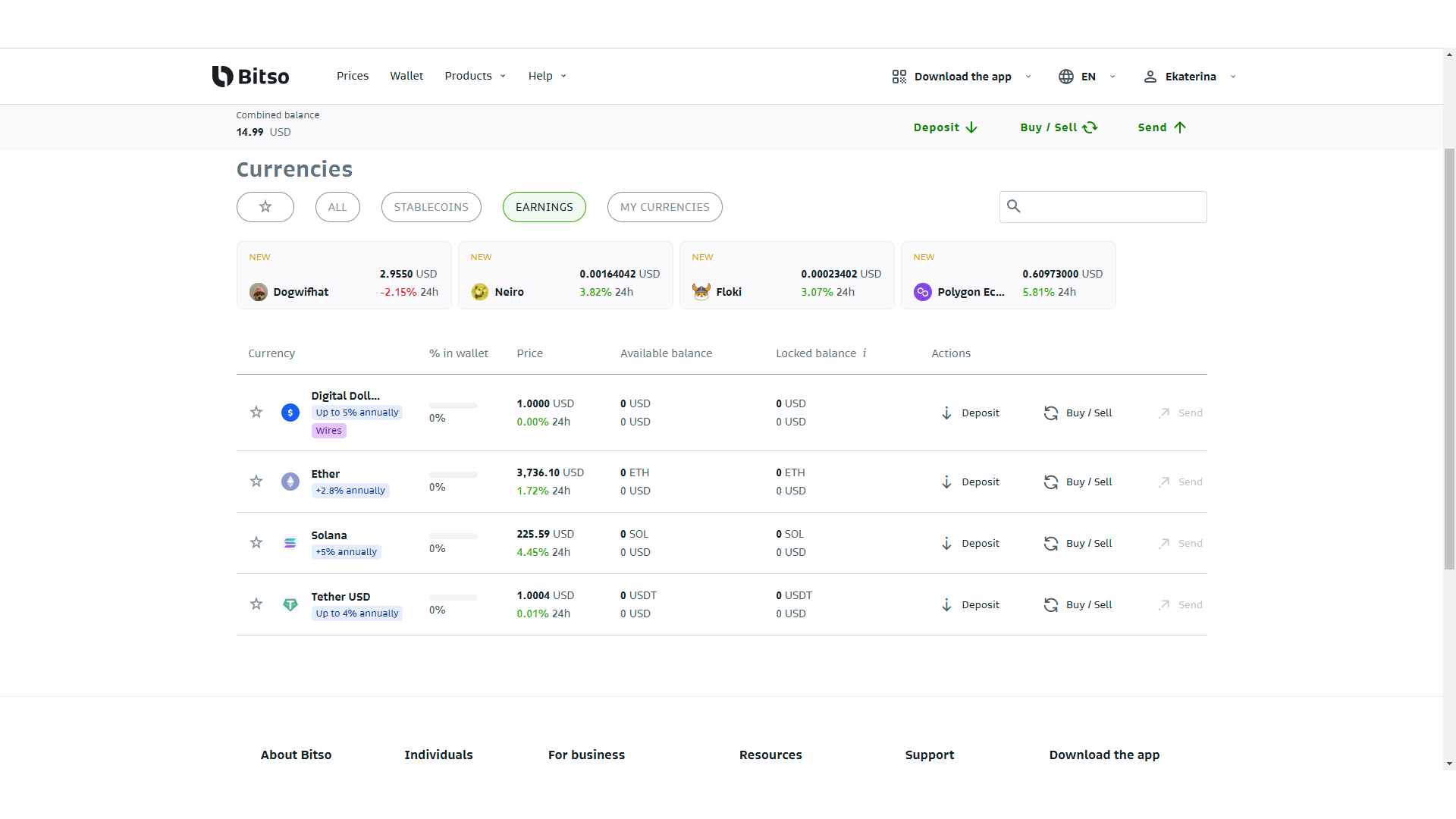Click Send arrow icon in Tether USD row
Viewport: 1456px width, 819px height.
tap(1164, 605)
